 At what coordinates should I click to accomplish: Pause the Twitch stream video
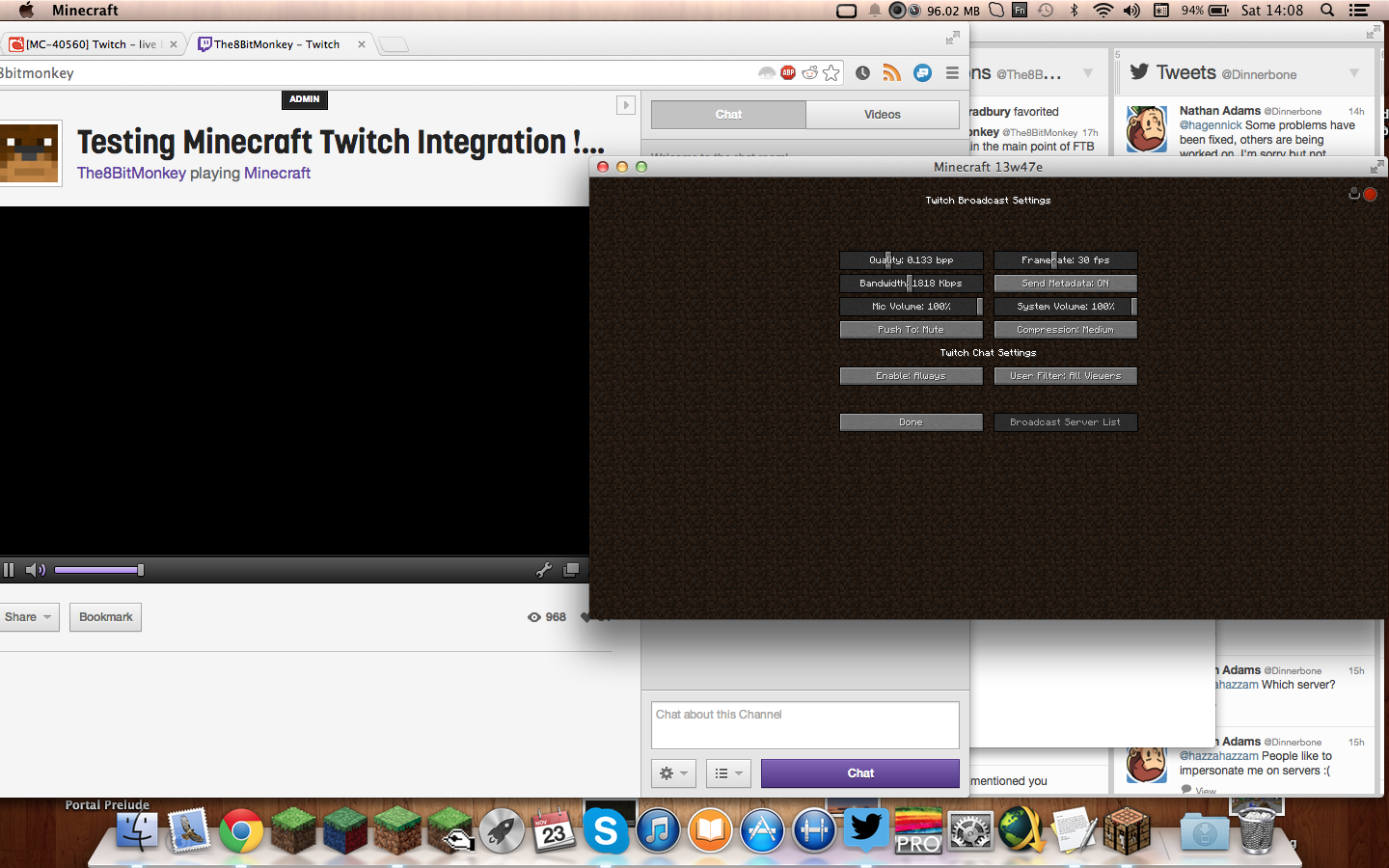coord(9,570)
